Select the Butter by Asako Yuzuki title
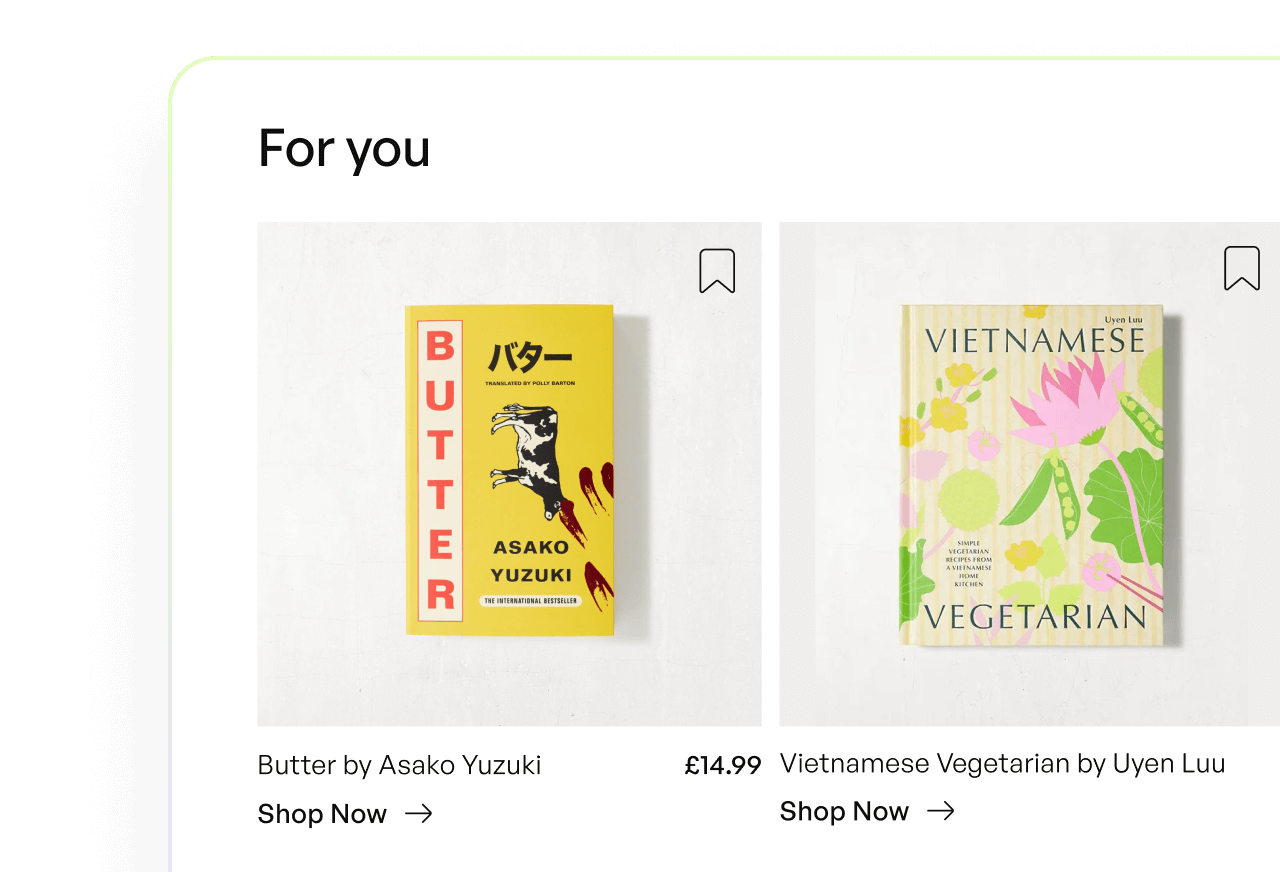 point(398,765)
